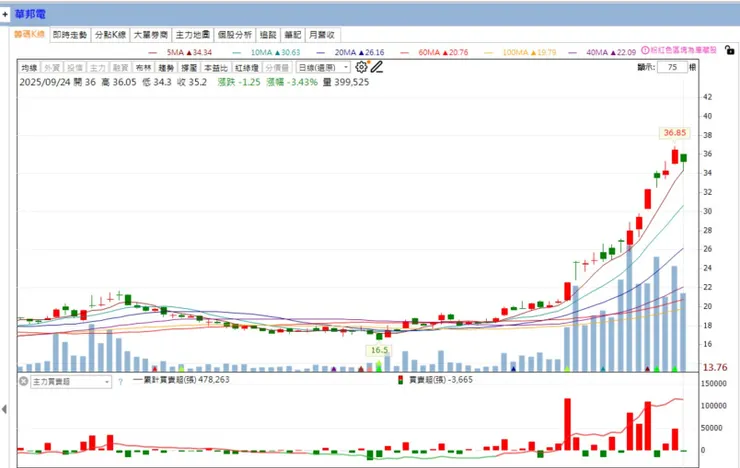Click the 20MA legend line swatch
The height and width of the screenshot is (468, 740).
point(321,52)
